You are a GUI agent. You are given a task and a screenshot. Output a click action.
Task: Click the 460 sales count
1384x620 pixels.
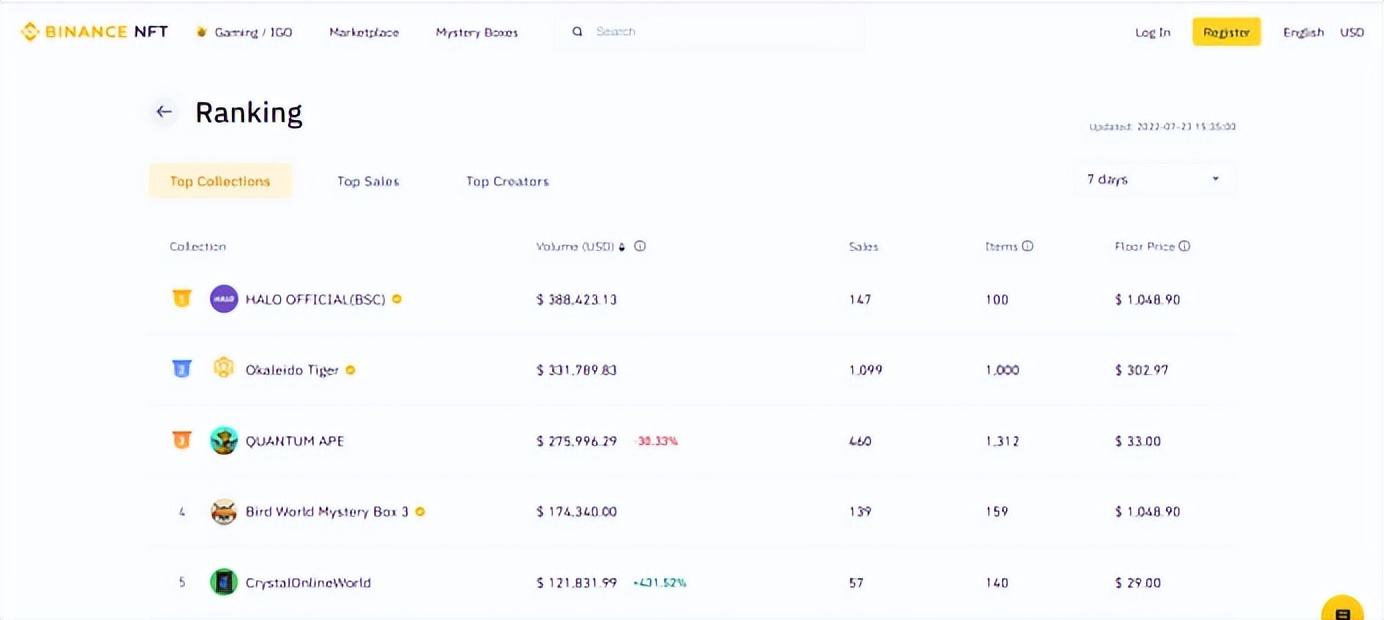coord(860,441)
